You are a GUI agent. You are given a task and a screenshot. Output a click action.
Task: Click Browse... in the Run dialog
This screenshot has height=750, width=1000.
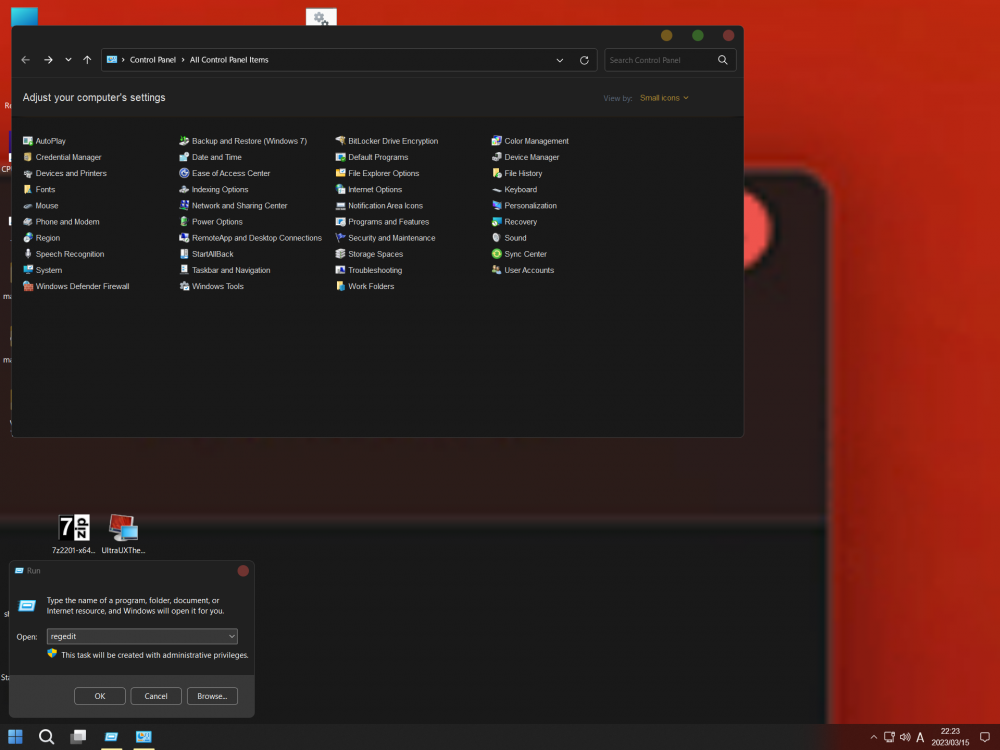click(x=212, y=696)
